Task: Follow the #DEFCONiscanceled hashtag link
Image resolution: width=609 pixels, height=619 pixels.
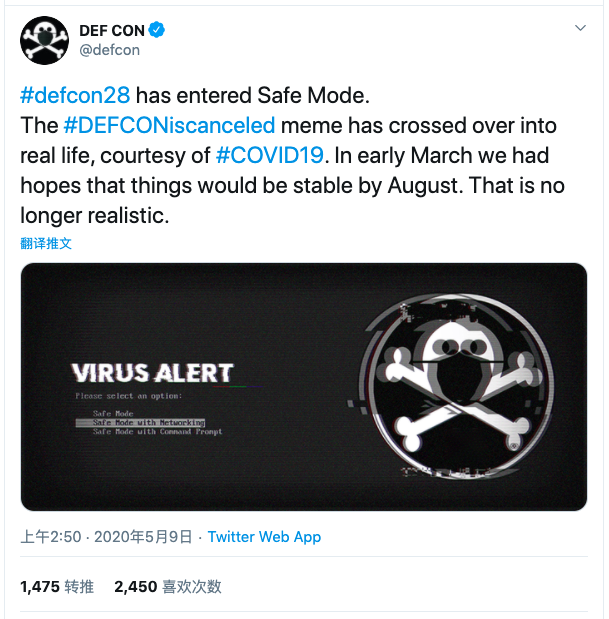Action: pyautogui.click(x=168, y=127)
